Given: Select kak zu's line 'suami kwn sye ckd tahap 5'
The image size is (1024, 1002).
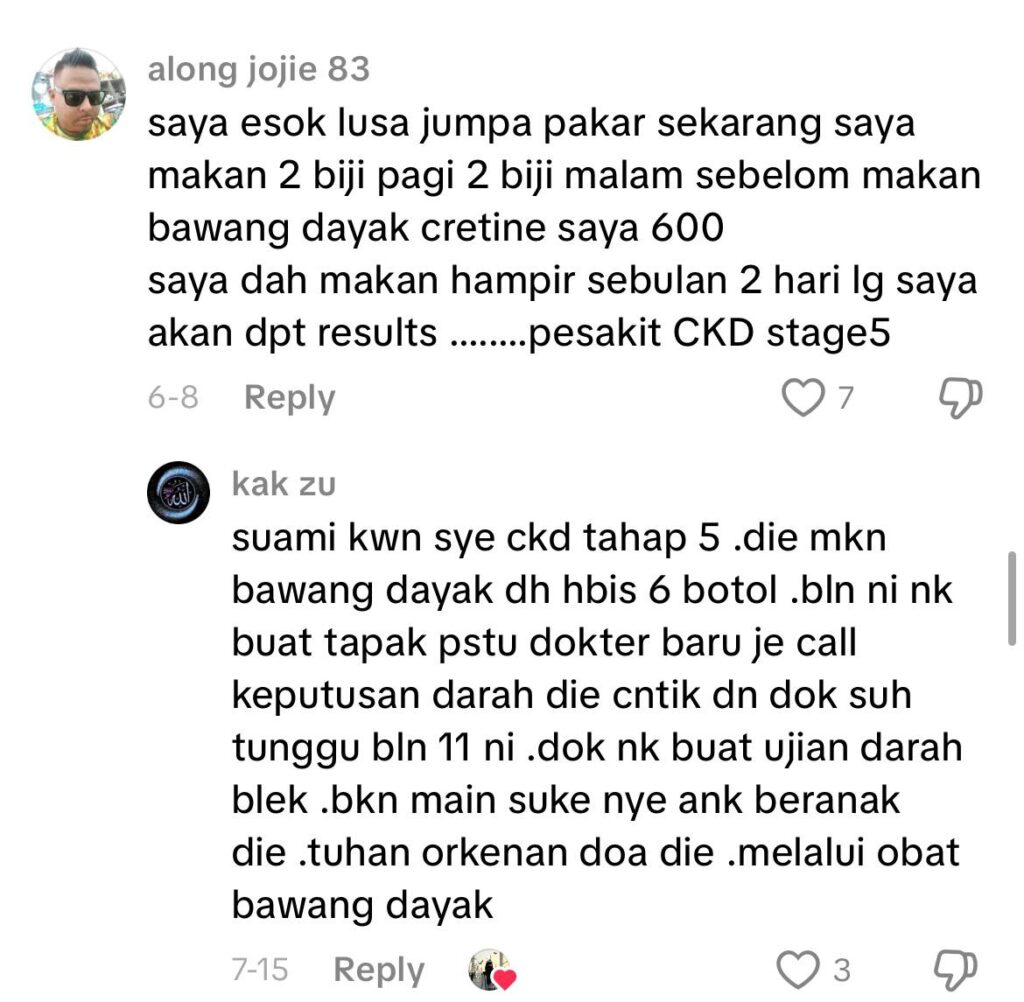Looking at the screenshot, I should tap(476, 538).
